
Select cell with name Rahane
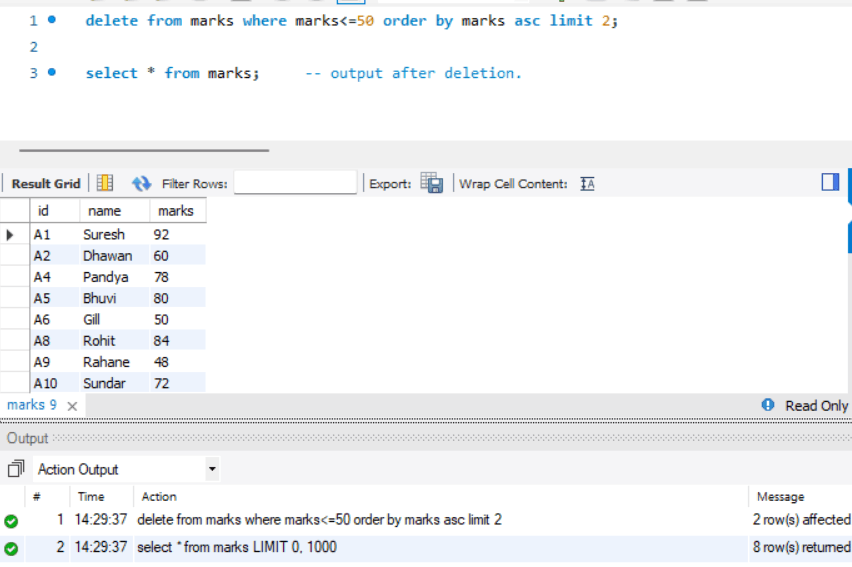115,362
